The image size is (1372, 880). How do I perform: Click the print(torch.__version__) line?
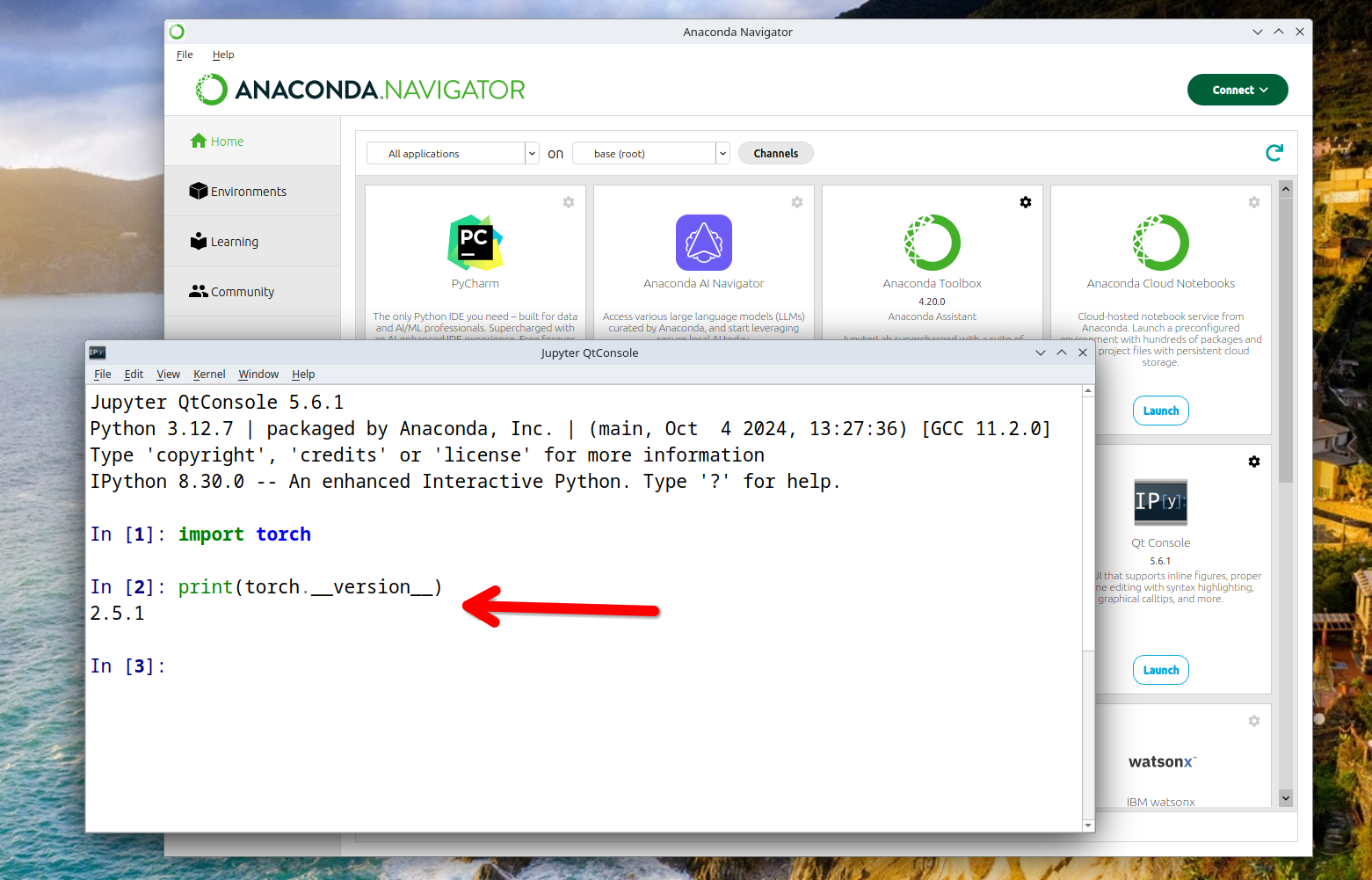coord(310,587)
